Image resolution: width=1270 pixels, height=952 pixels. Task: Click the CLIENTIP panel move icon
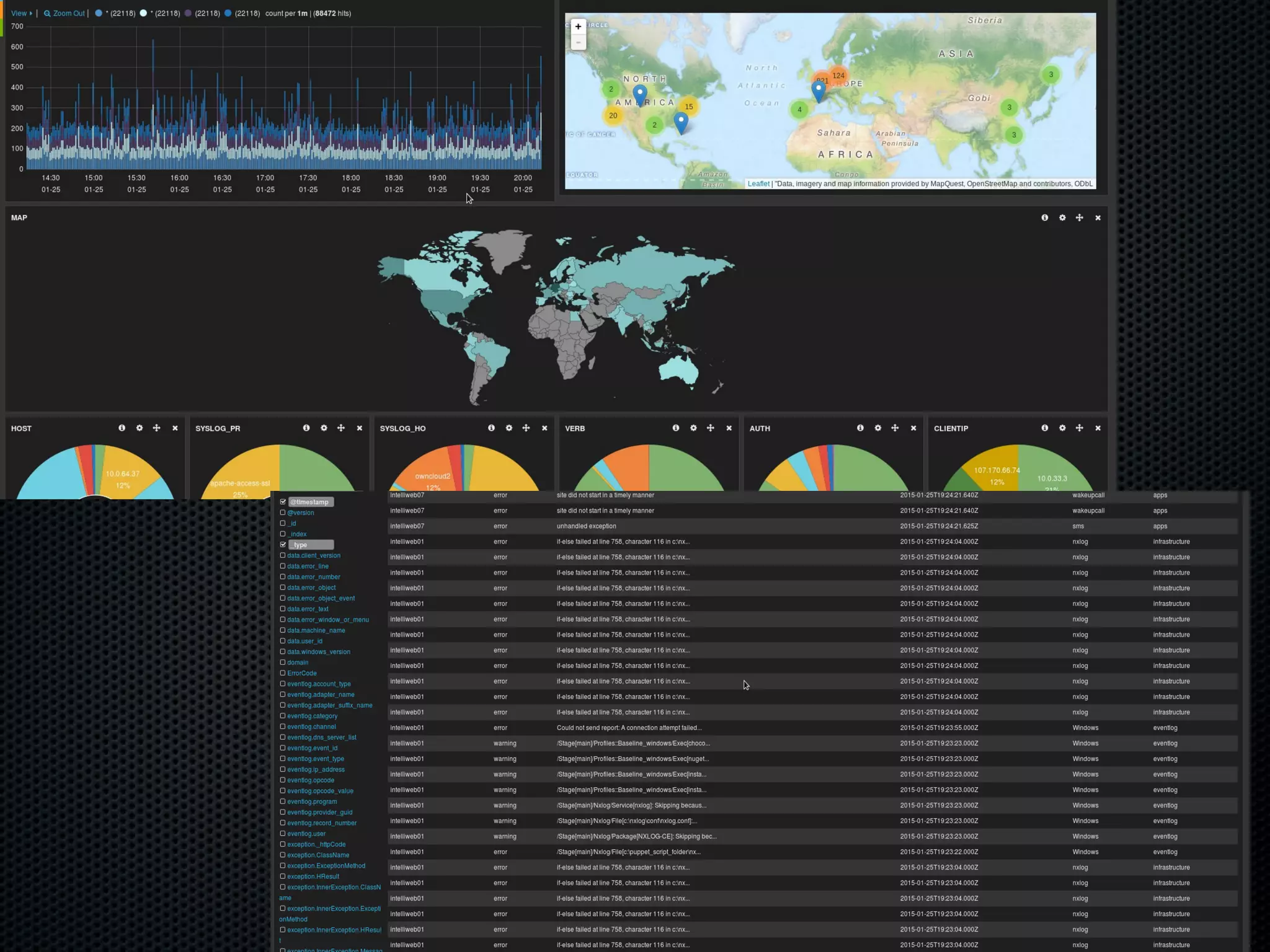1080,428
